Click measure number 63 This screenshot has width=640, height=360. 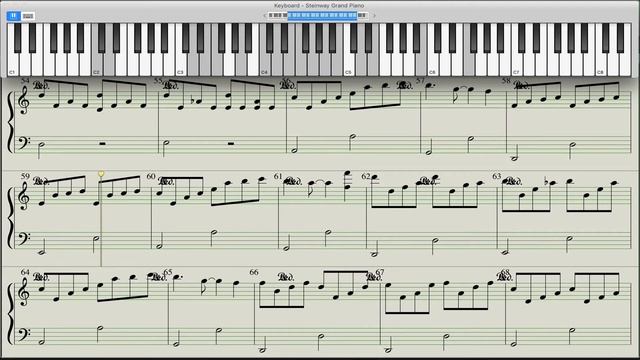496,176
